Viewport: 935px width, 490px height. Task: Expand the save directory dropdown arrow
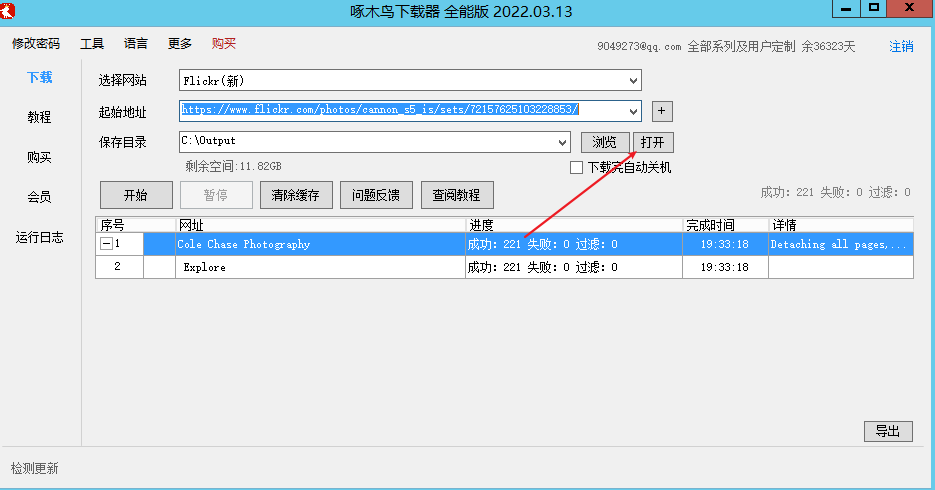pos(562,142)
